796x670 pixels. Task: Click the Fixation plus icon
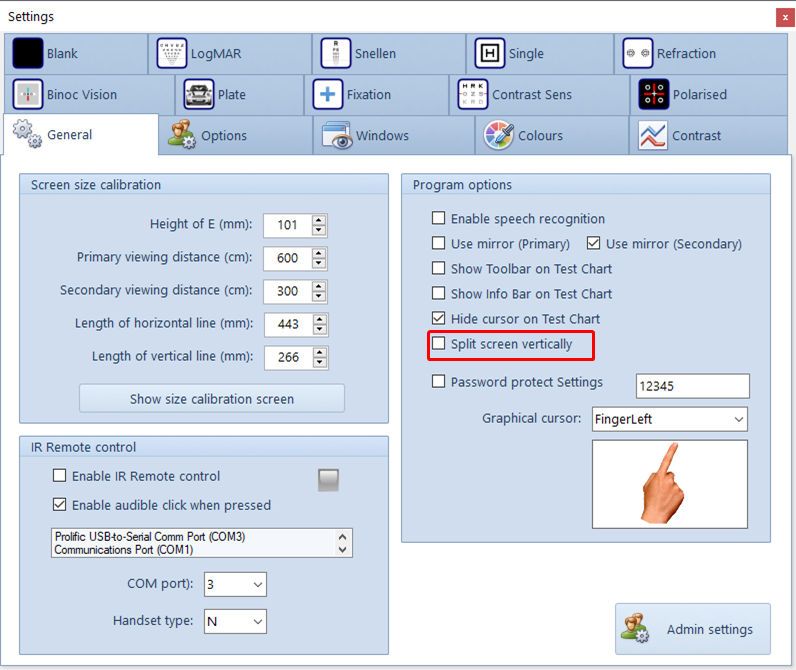click(x=328, y=95)
